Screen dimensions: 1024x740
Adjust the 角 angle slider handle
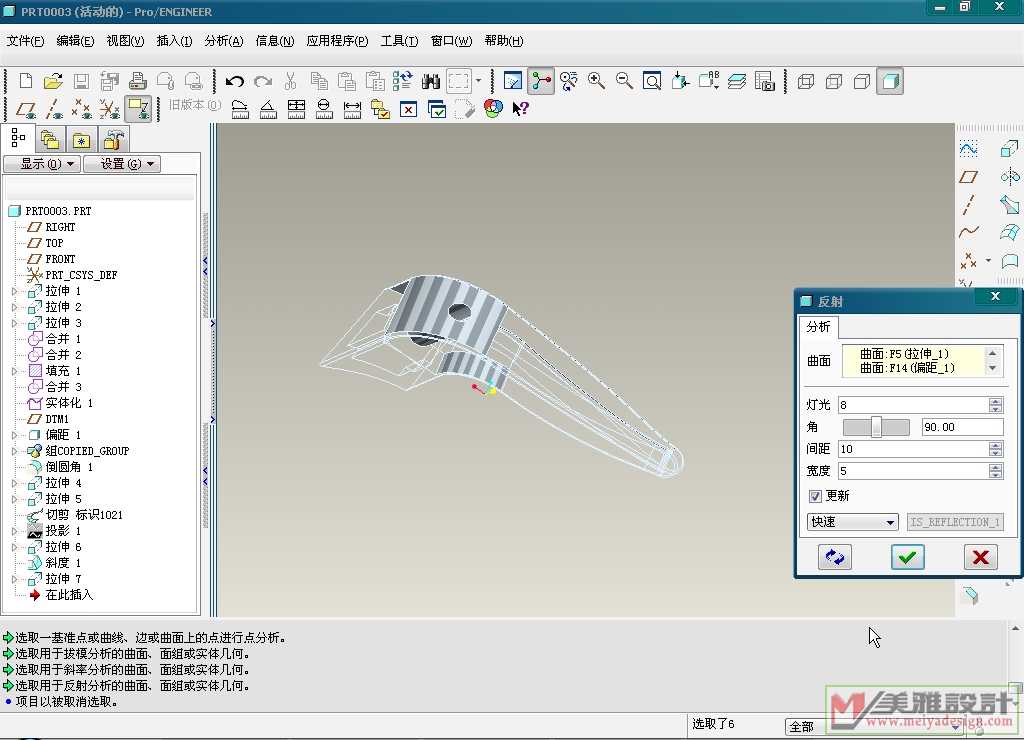(x=876, y=427)
